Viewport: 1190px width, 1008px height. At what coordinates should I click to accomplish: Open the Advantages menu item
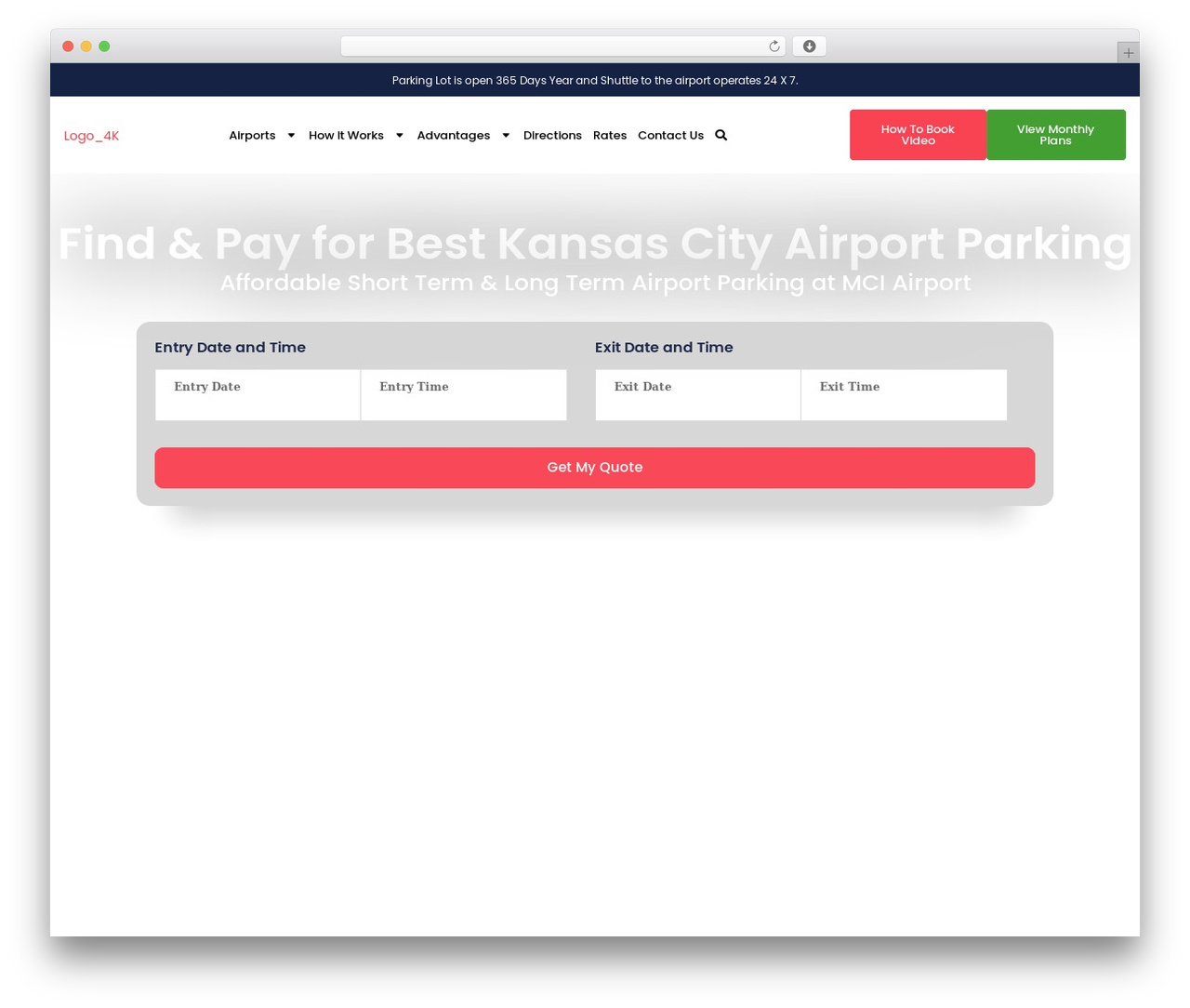tap(454, 136)
